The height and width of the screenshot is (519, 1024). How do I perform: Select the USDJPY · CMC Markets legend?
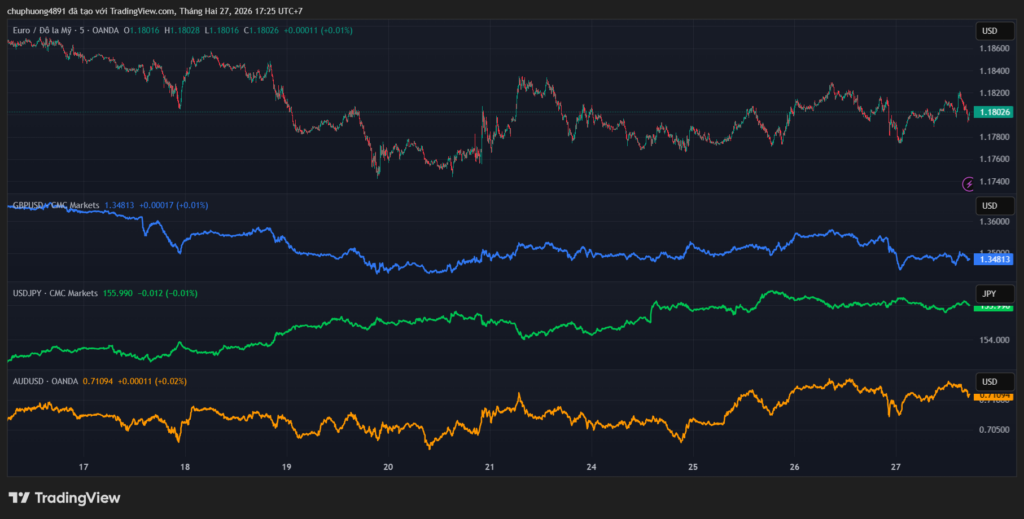(55, 293)
